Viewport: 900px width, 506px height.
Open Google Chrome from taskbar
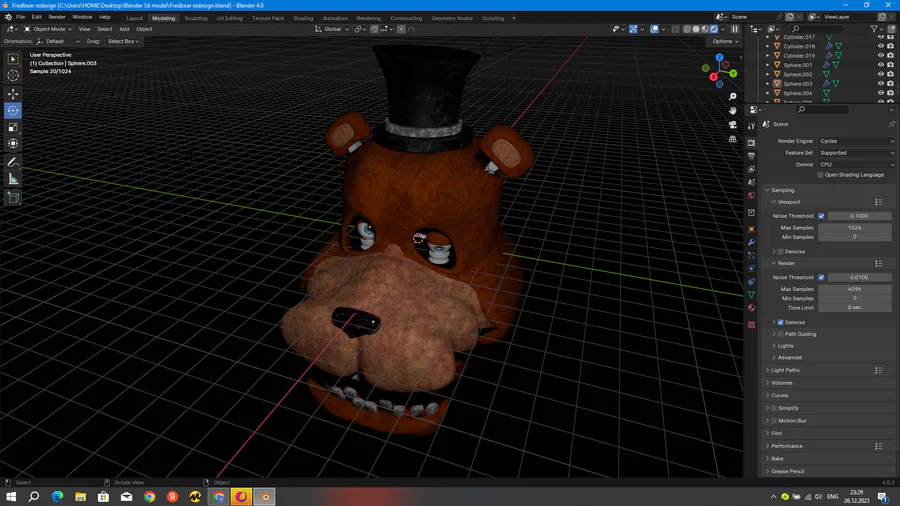point(149,497)
